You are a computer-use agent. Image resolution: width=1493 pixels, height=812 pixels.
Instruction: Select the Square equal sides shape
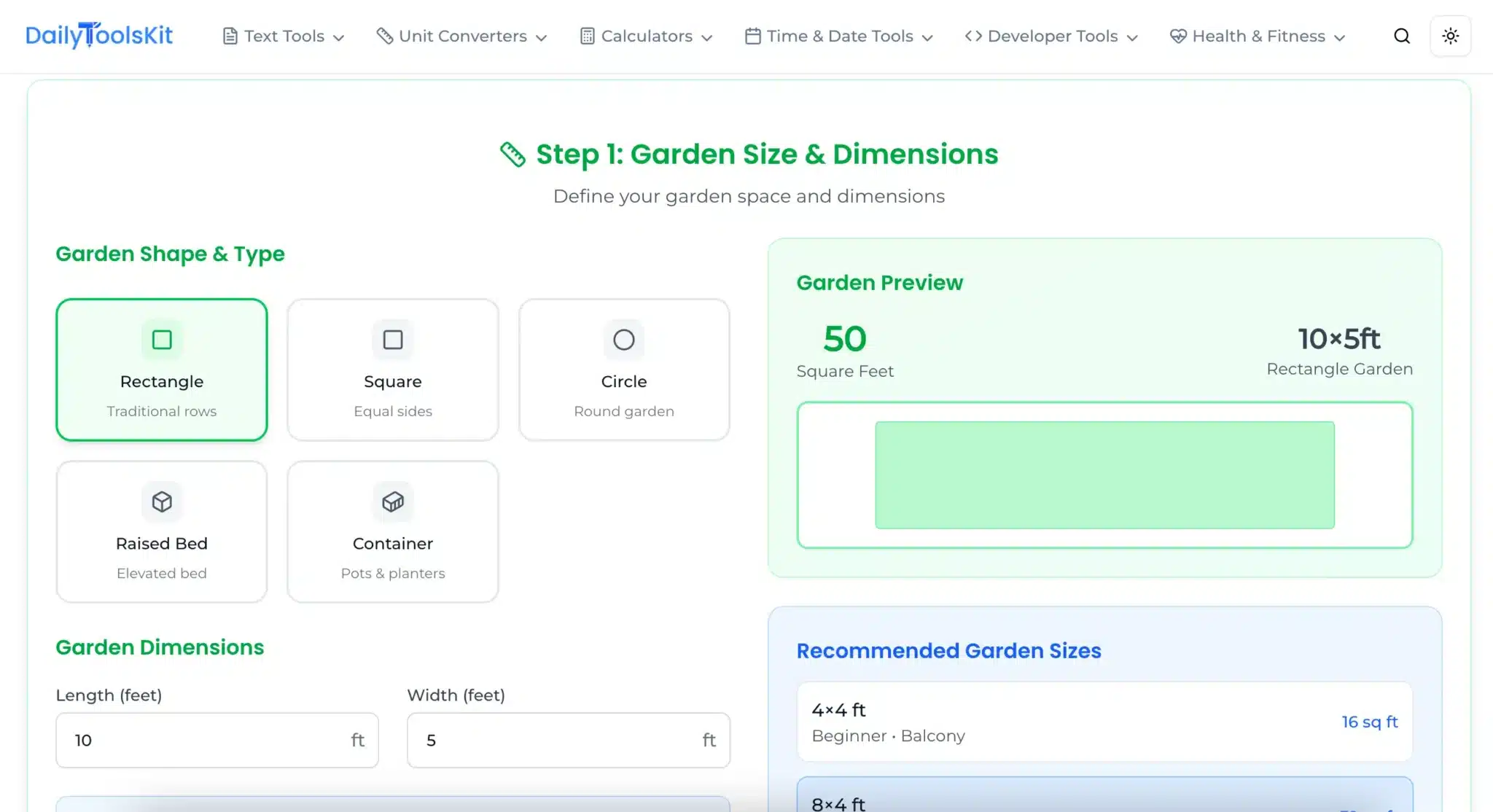(x=392, y=370)
